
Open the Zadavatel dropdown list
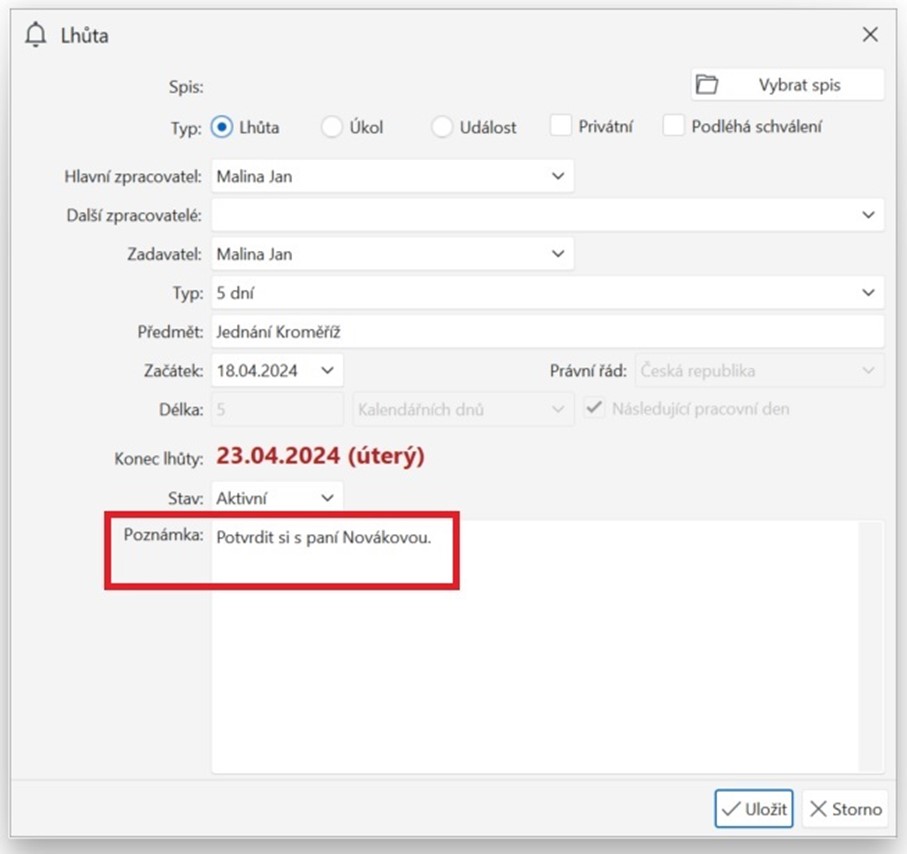click(558, 254)
